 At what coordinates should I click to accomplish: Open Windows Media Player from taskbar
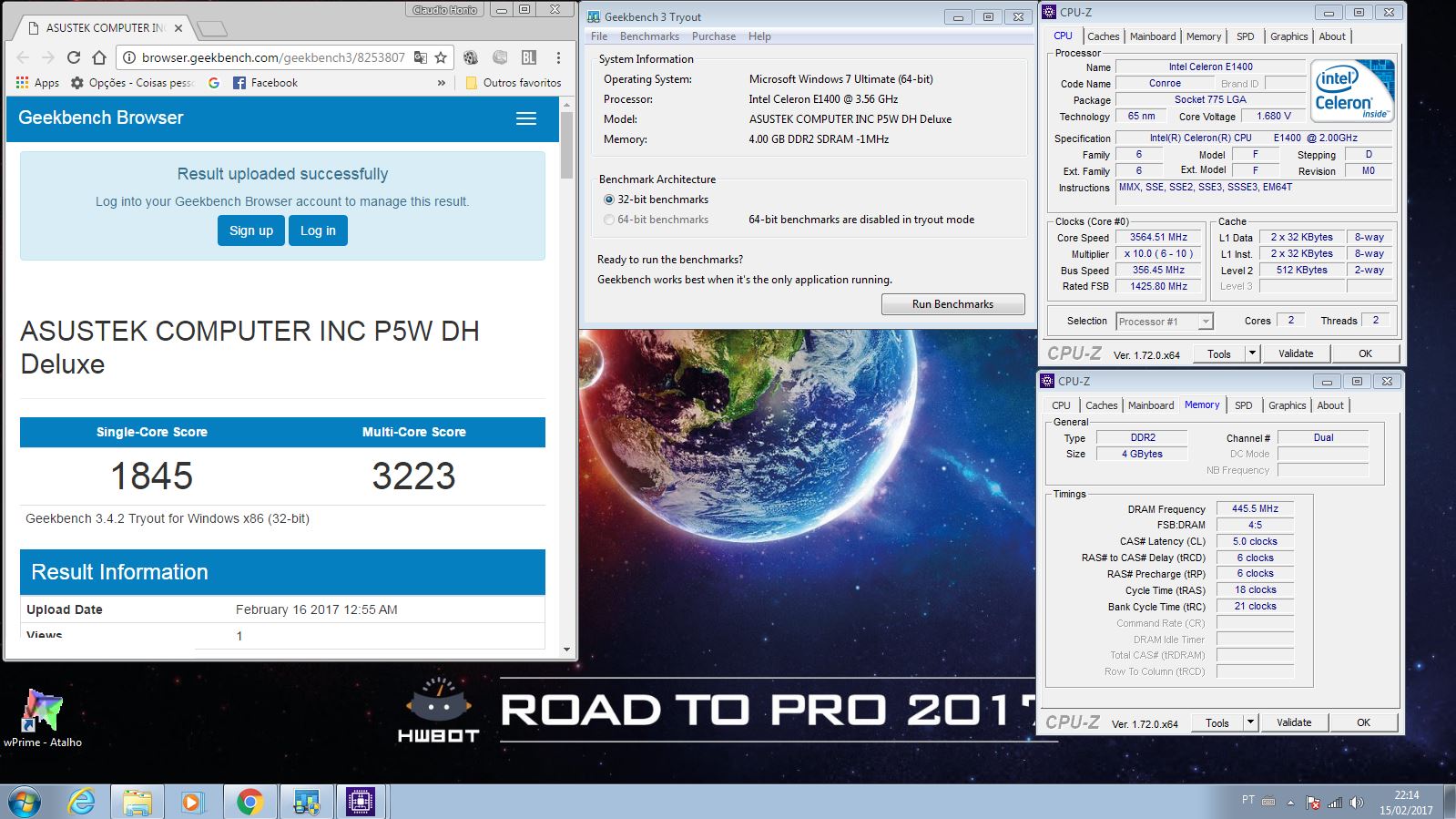point(192,802)
